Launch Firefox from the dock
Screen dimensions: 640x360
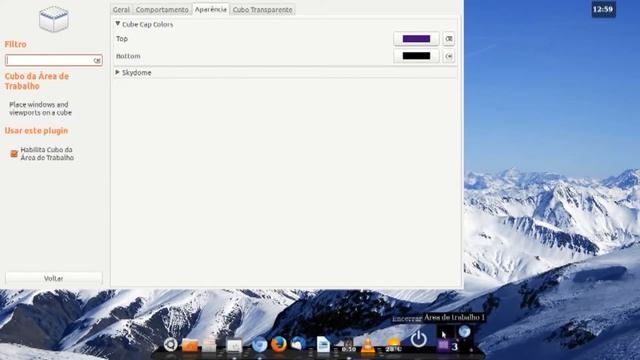279,344
